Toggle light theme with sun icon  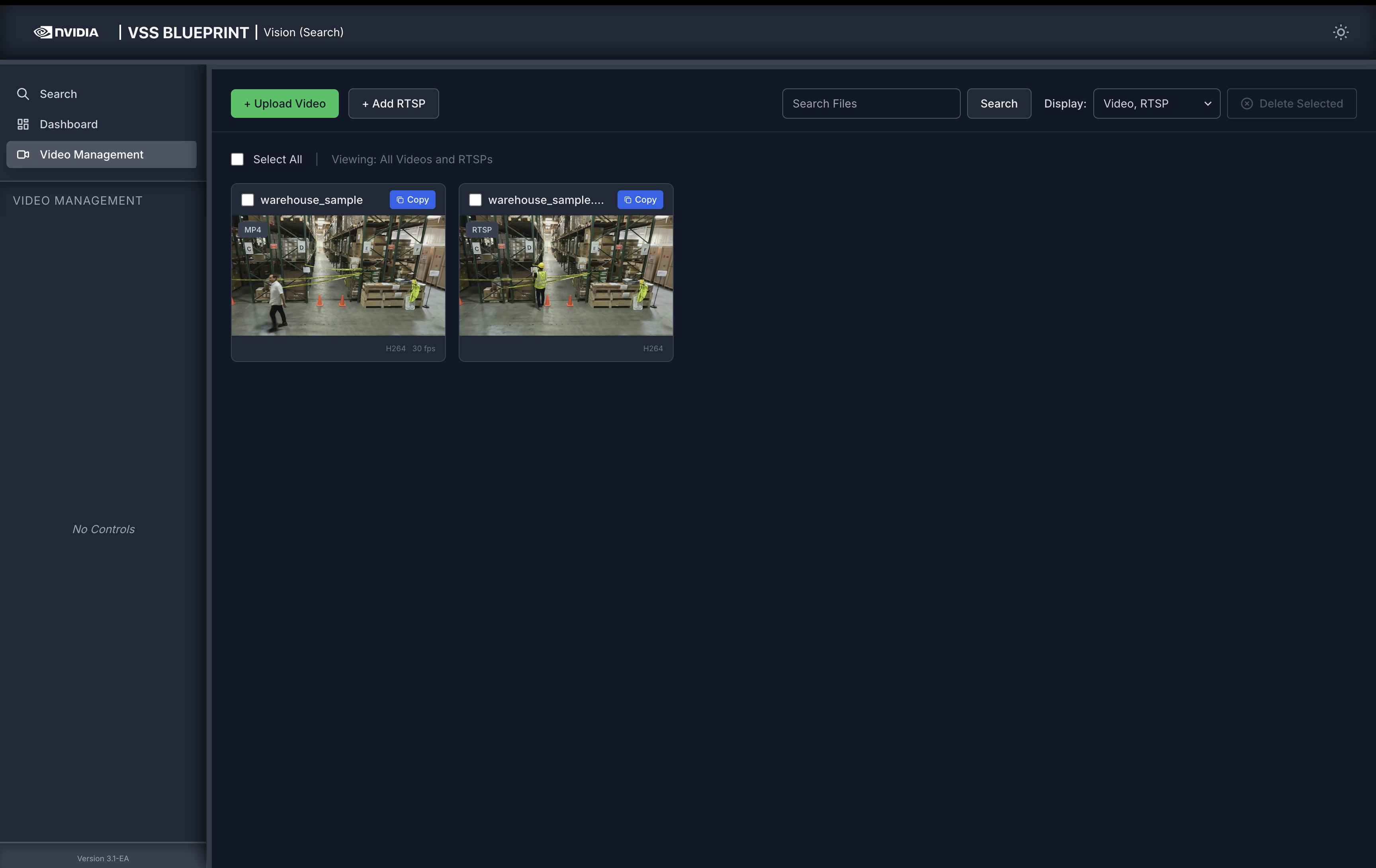tap(1340, 32)
